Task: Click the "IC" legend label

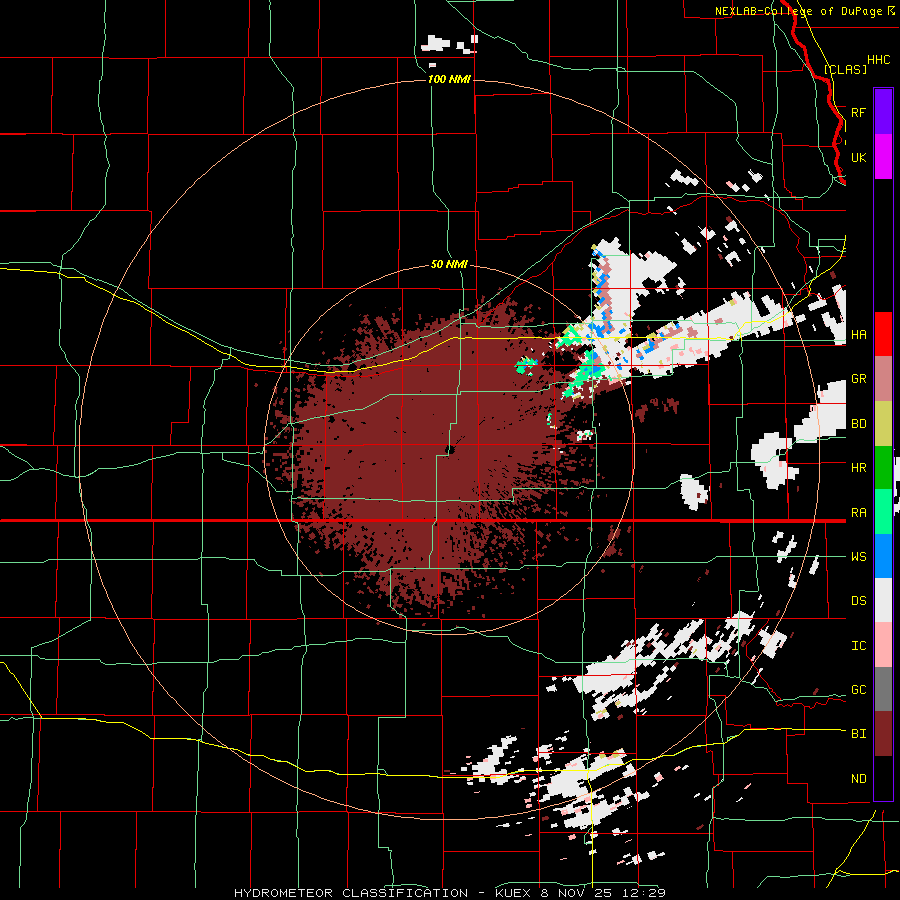Action: [858, 646]
